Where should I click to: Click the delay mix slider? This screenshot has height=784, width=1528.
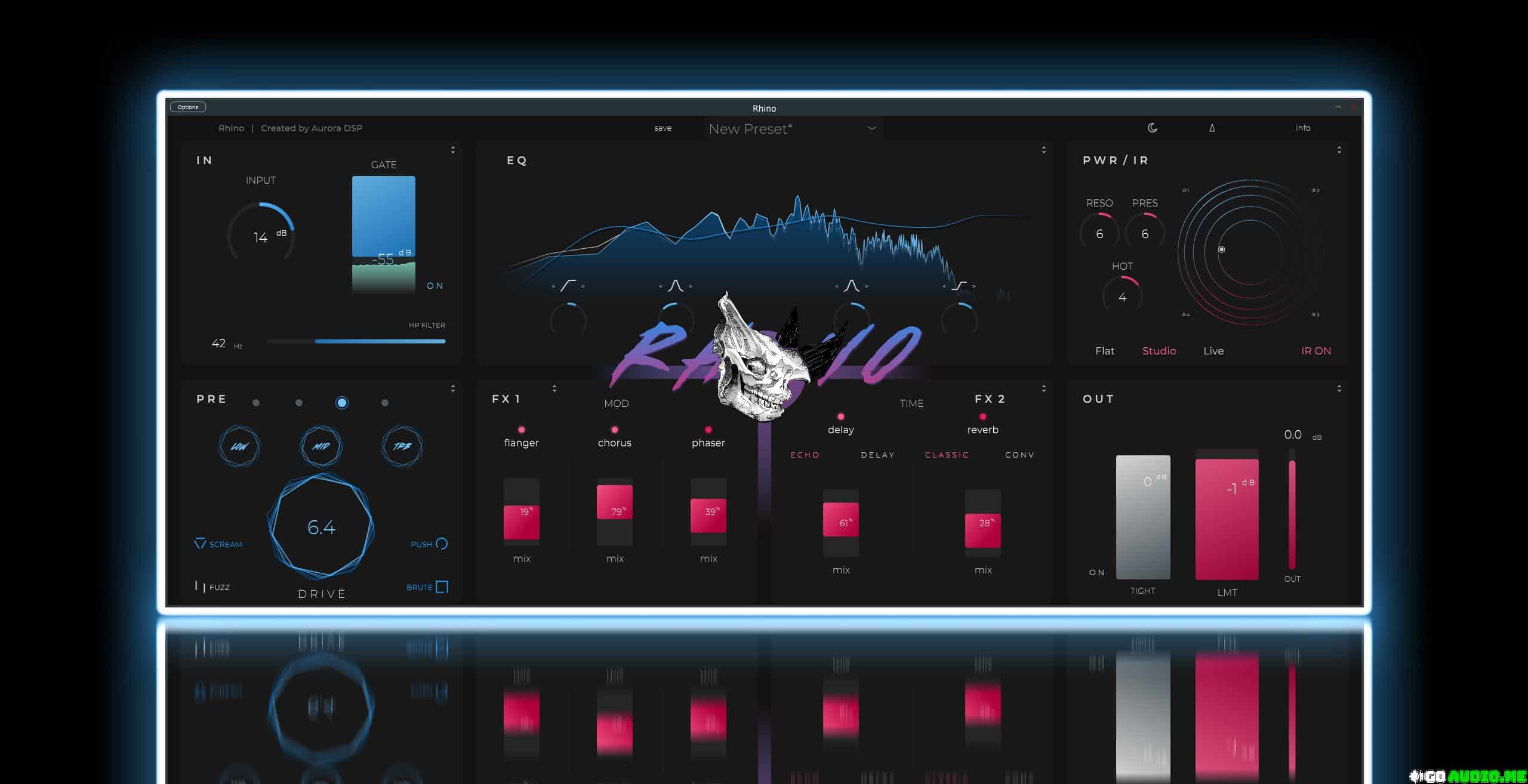(x=840, y=523)
